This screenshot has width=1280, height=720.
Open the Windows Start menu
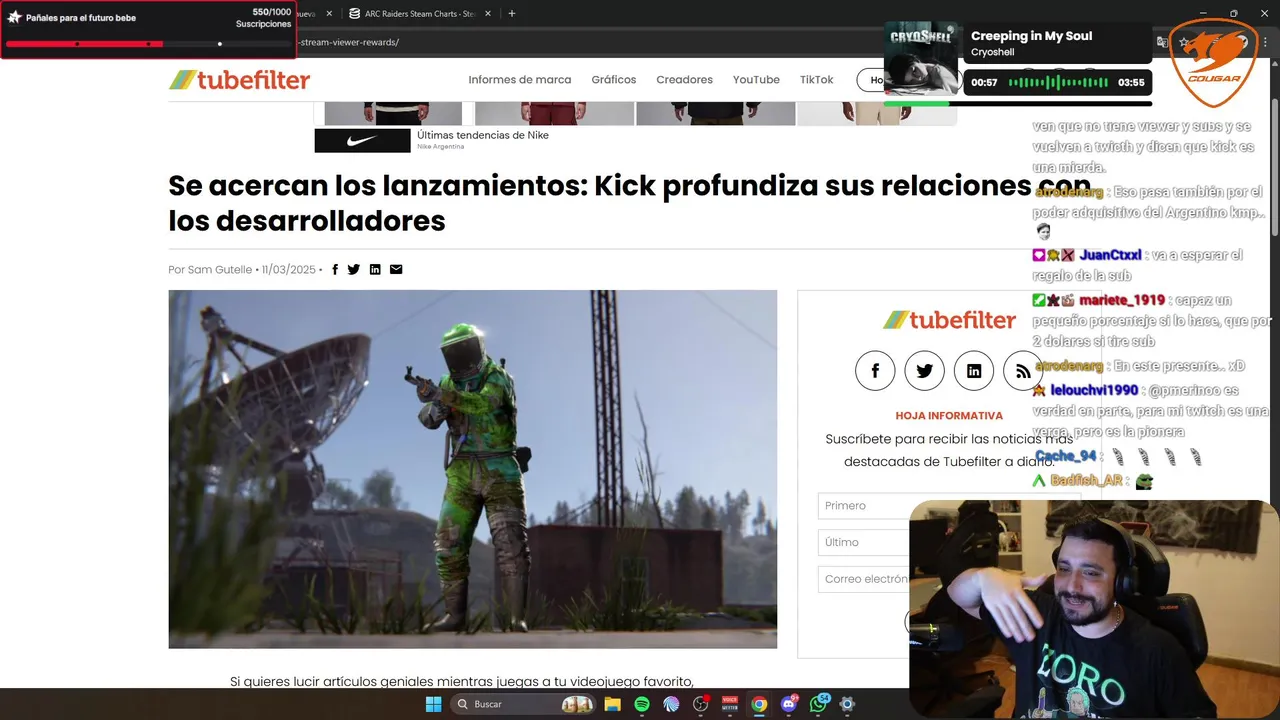pyautogui.click(x=433, y=704)
